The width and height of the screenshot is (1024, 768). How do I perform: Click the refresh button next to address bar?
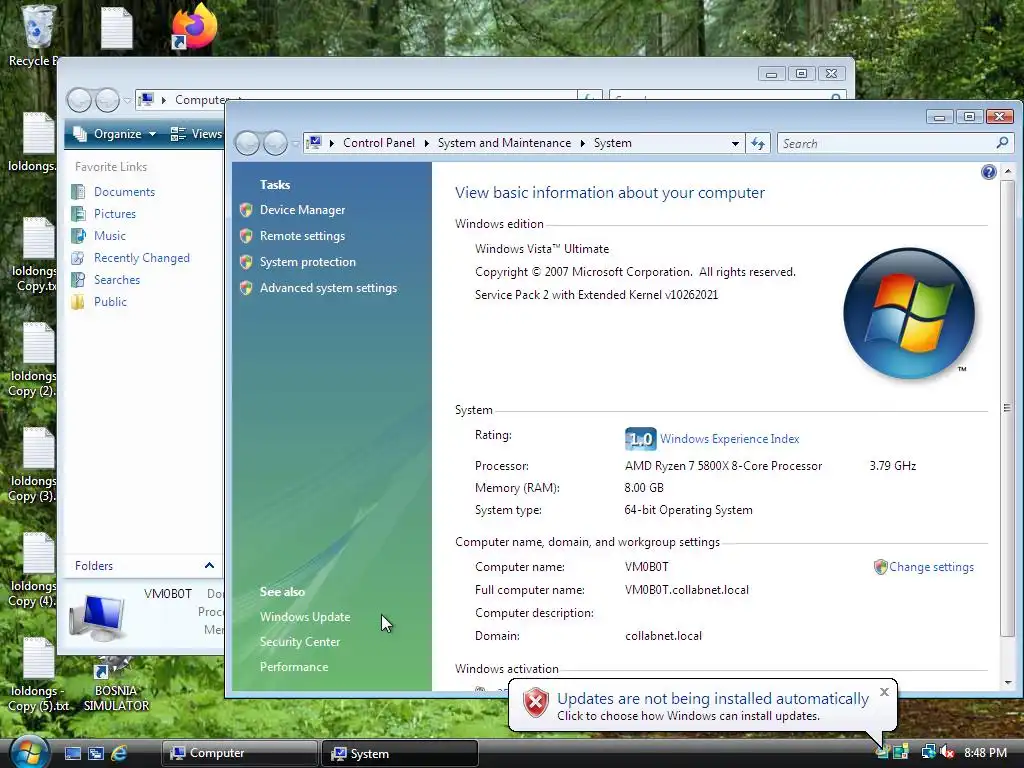[x=758, y=143]
